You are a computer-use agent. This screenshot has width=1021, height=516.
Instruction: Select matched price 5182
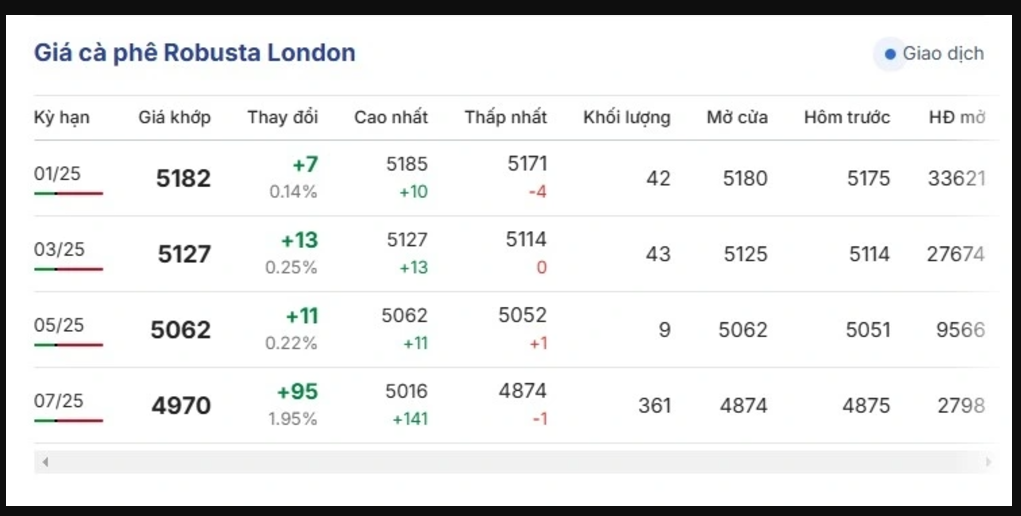pyautogui.click(x=184, y=179)
